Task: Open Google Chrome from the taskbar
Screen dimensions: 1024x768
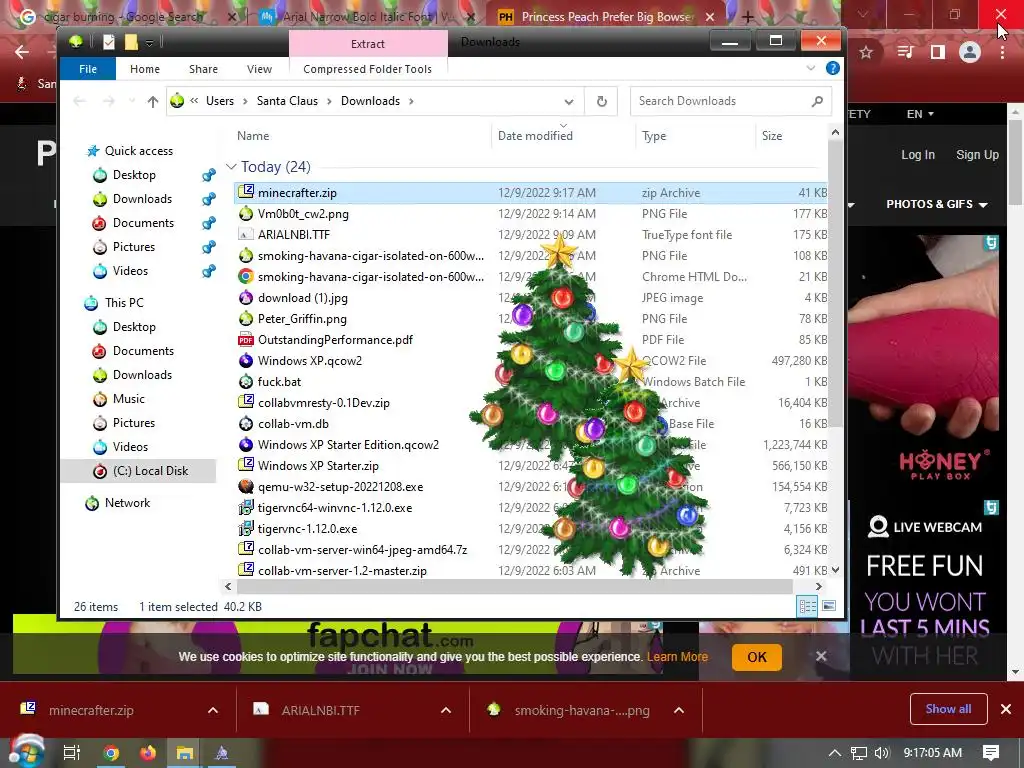Action: (x=111, y=753)
